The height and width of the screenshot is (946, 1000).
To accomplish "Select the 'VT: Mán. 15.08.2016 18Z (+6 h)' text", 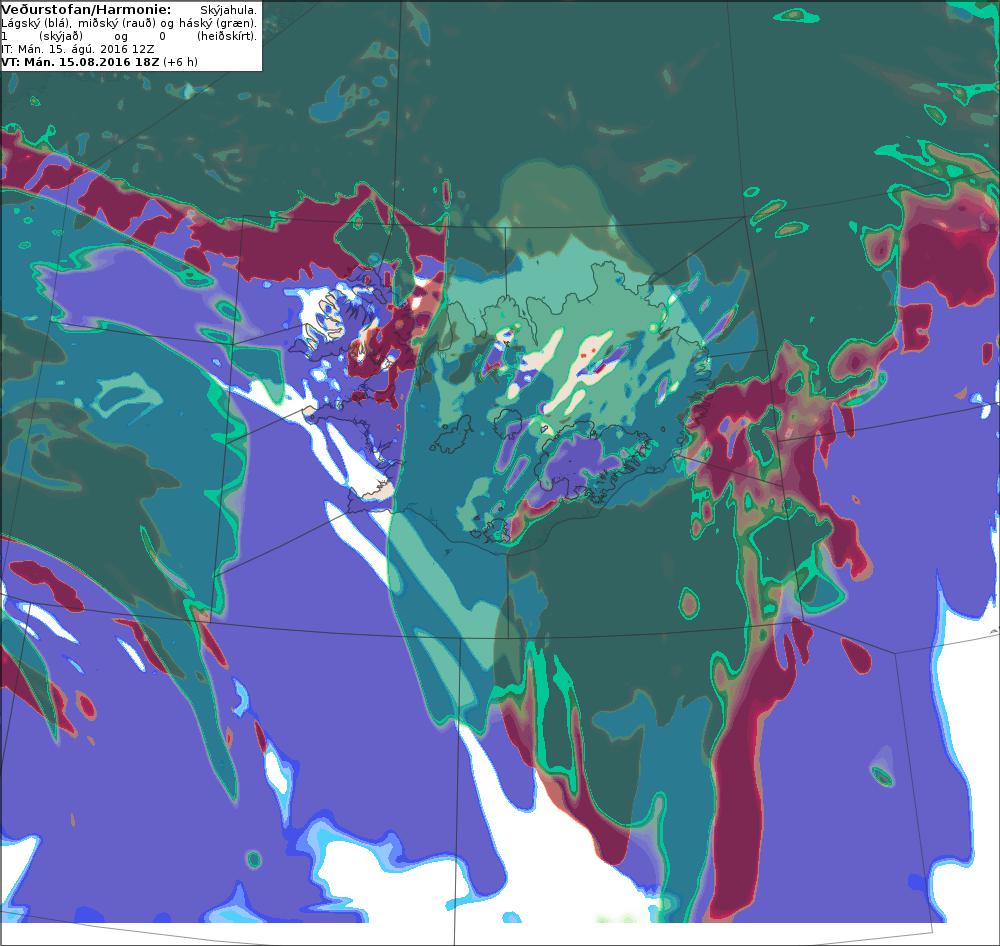I will point(99,62).
